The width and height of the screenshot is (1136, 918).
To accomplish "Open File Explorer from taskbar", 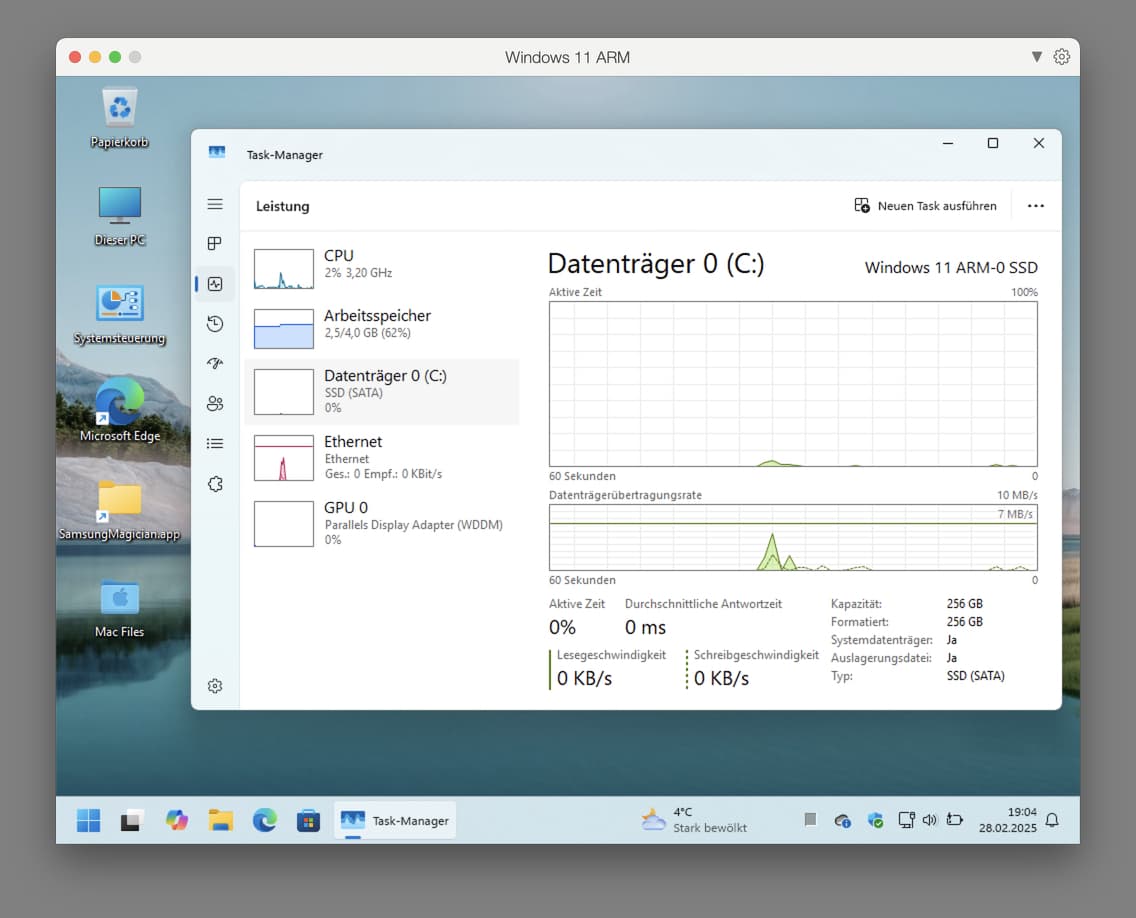I will [x=221, y=820].
